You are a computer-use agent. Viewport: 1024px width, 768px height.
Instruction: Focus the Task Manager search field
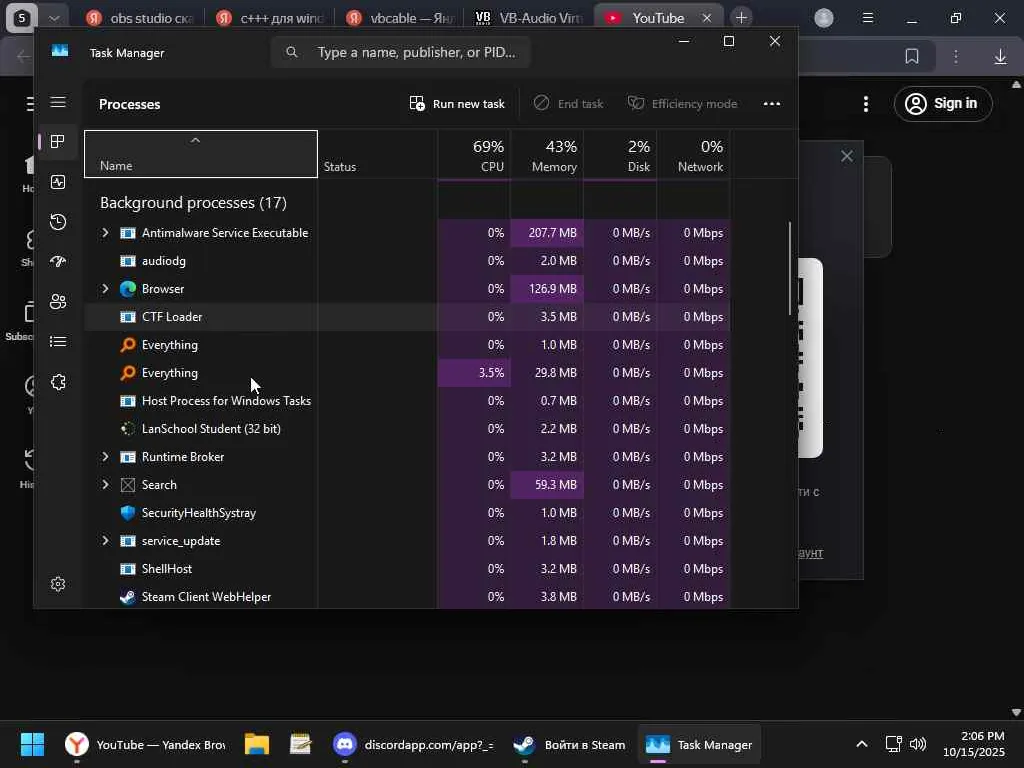pos(400,52)
